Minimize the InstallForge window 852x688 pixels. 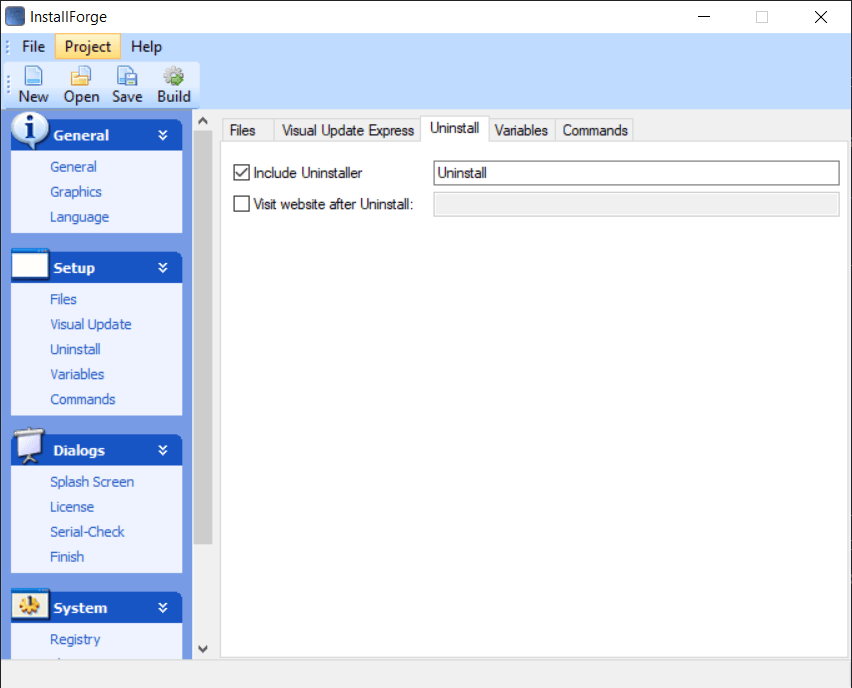coord(704,17)
